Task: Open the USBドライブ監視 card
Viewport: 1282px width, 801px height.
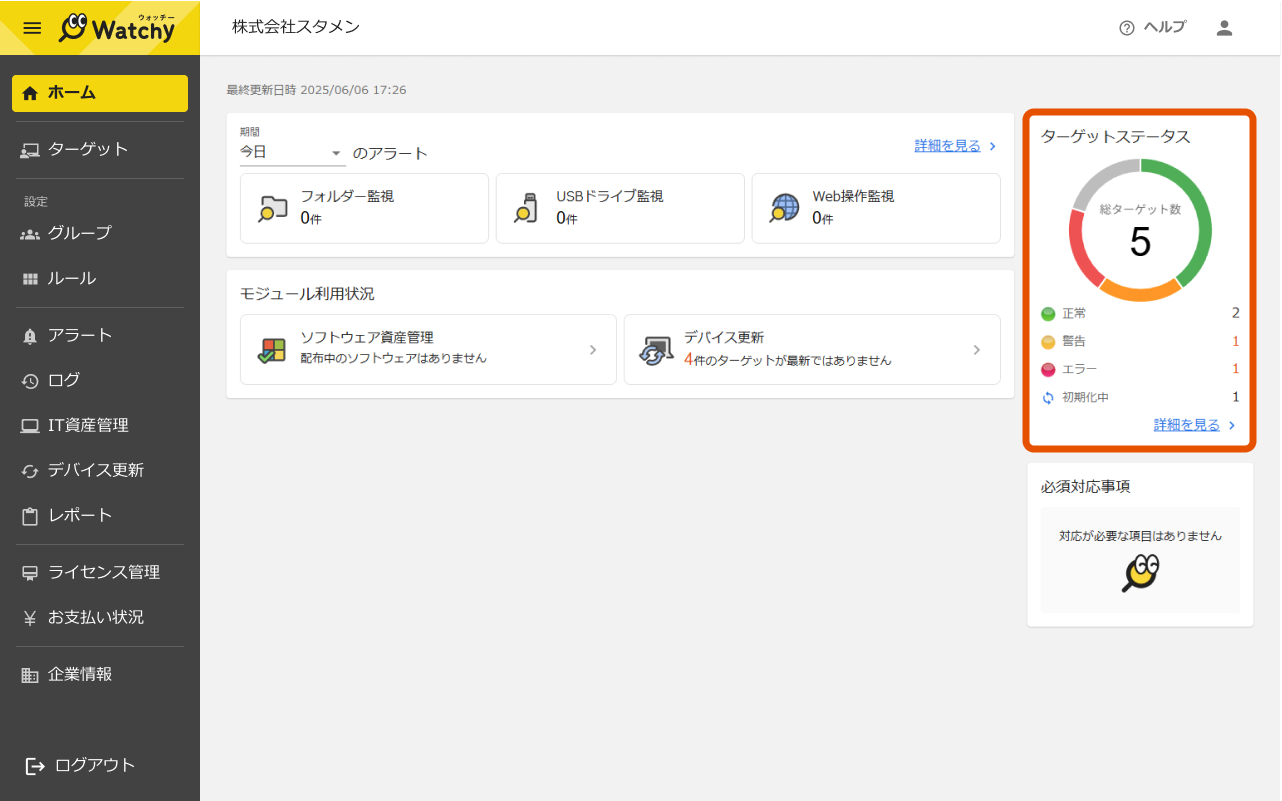Action: [x=620, y=208]
